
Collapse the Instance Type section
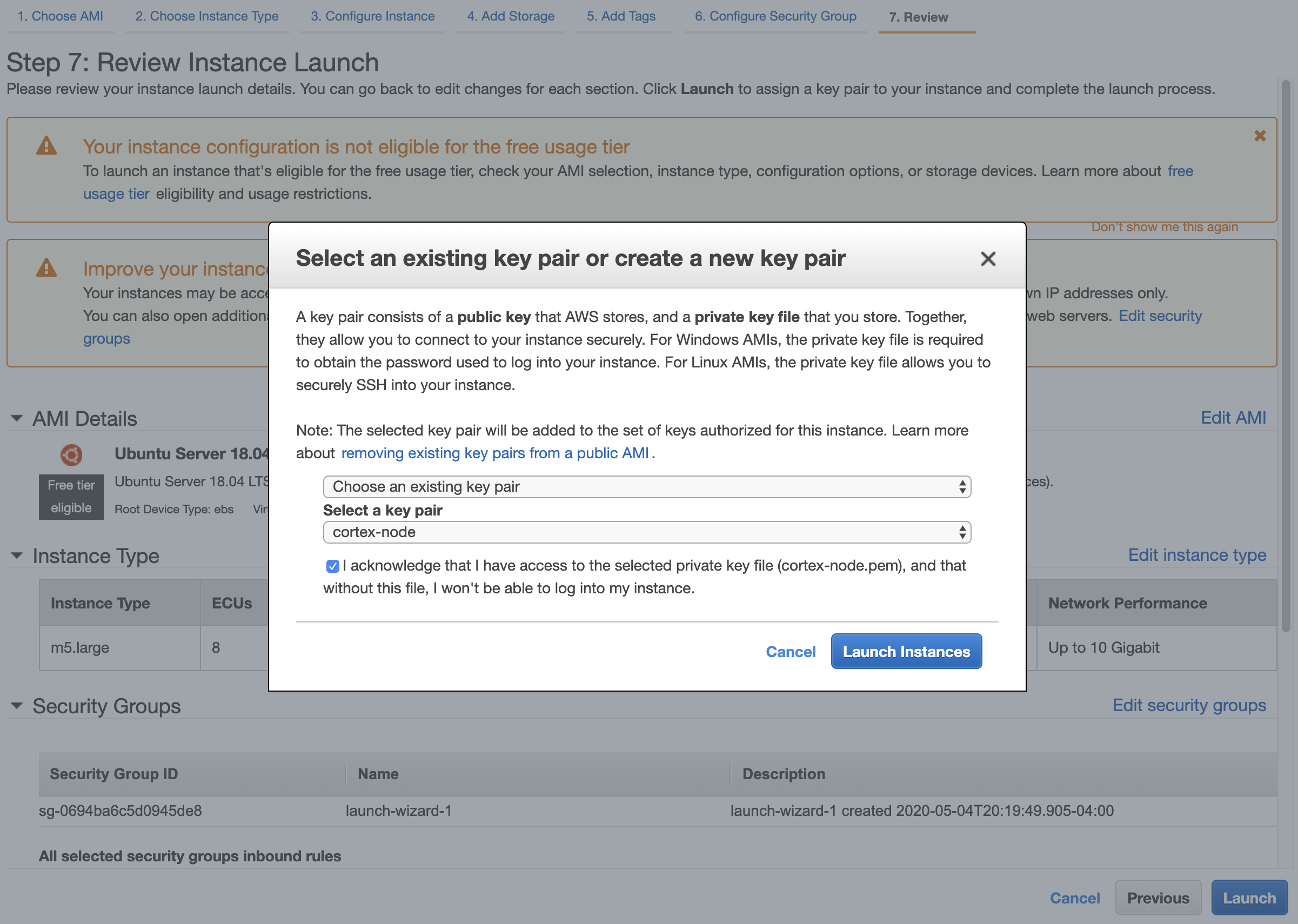[17, 556]
